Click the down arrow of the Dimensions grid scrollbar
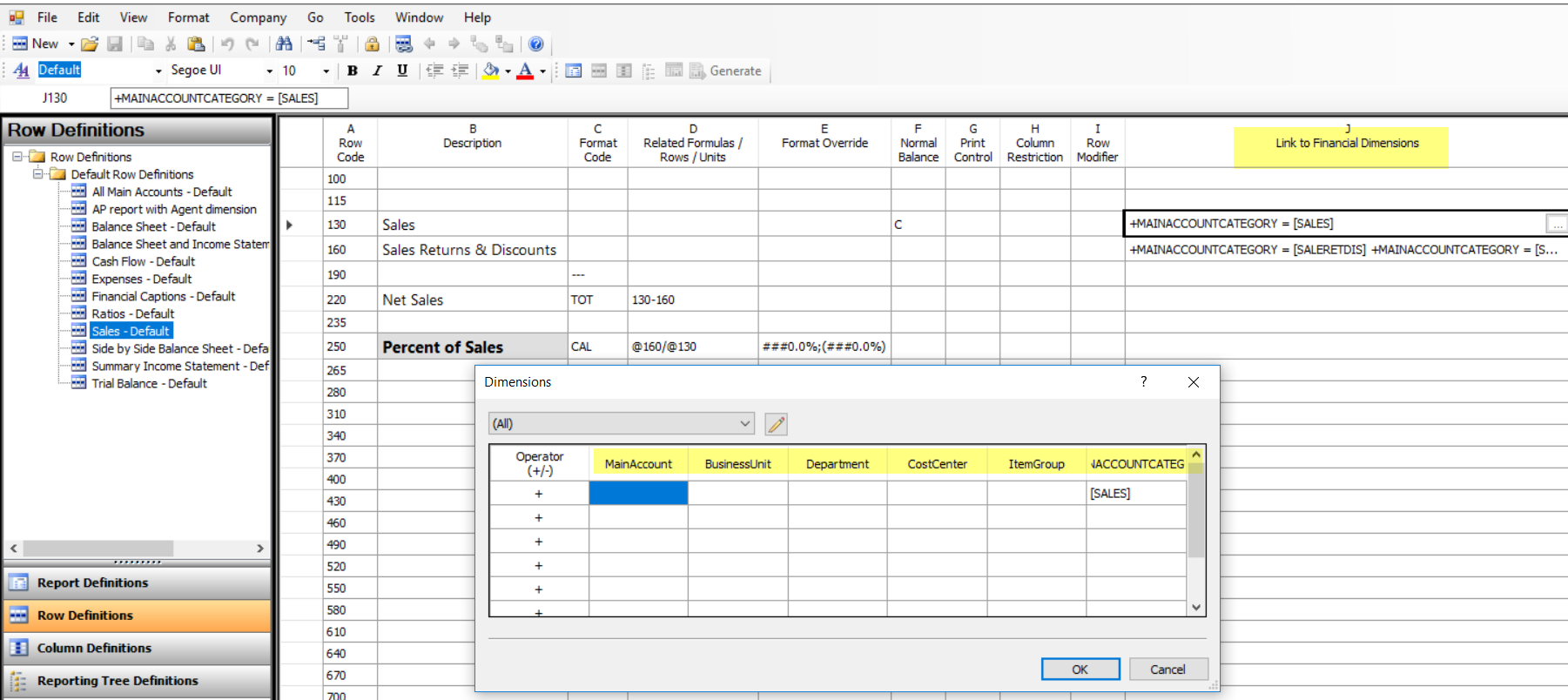The image size is (1568, 700). pyautogui.click(x=1196, y=608)
